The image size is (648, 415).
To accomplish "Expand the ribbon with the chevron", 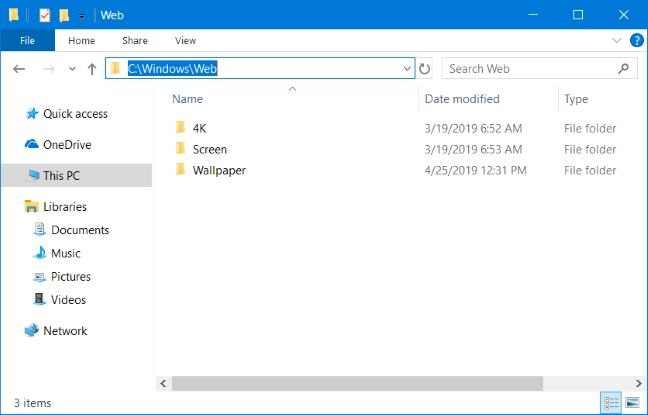I will click(x=617, y=40).
